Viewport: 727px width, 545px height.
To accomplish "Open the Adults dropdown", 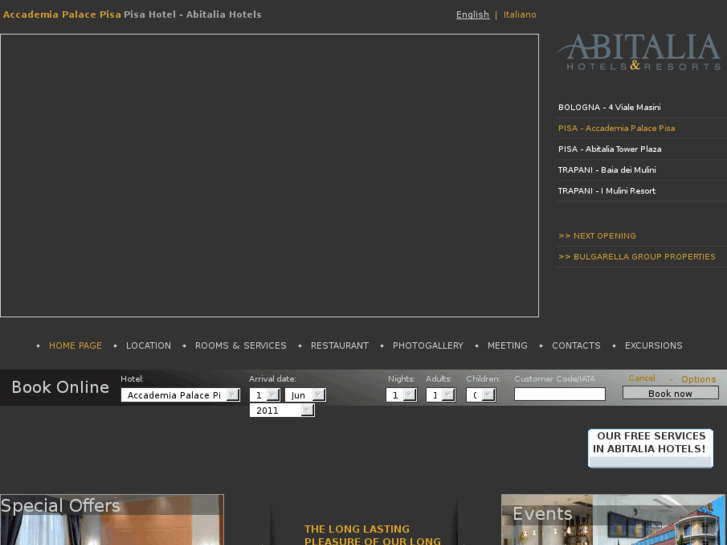I will coord(440,395).
